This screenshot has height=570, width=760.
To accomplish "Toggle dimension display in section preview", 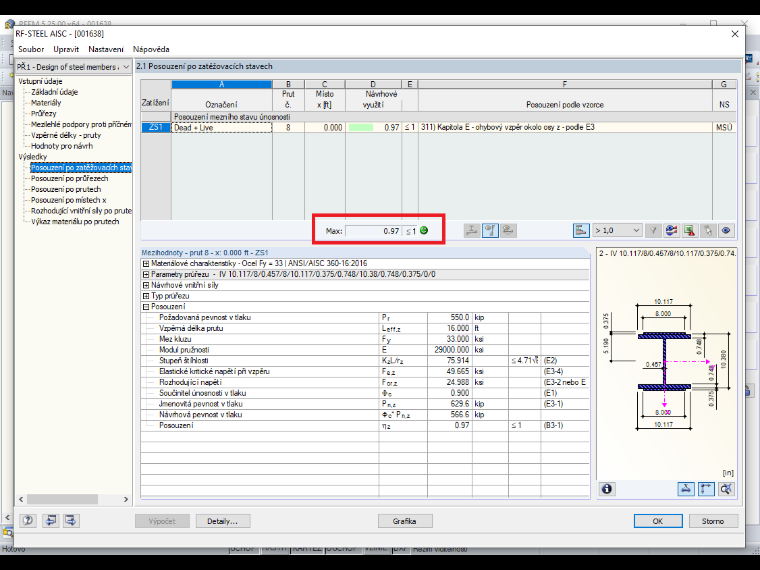I will click(686, 489).
